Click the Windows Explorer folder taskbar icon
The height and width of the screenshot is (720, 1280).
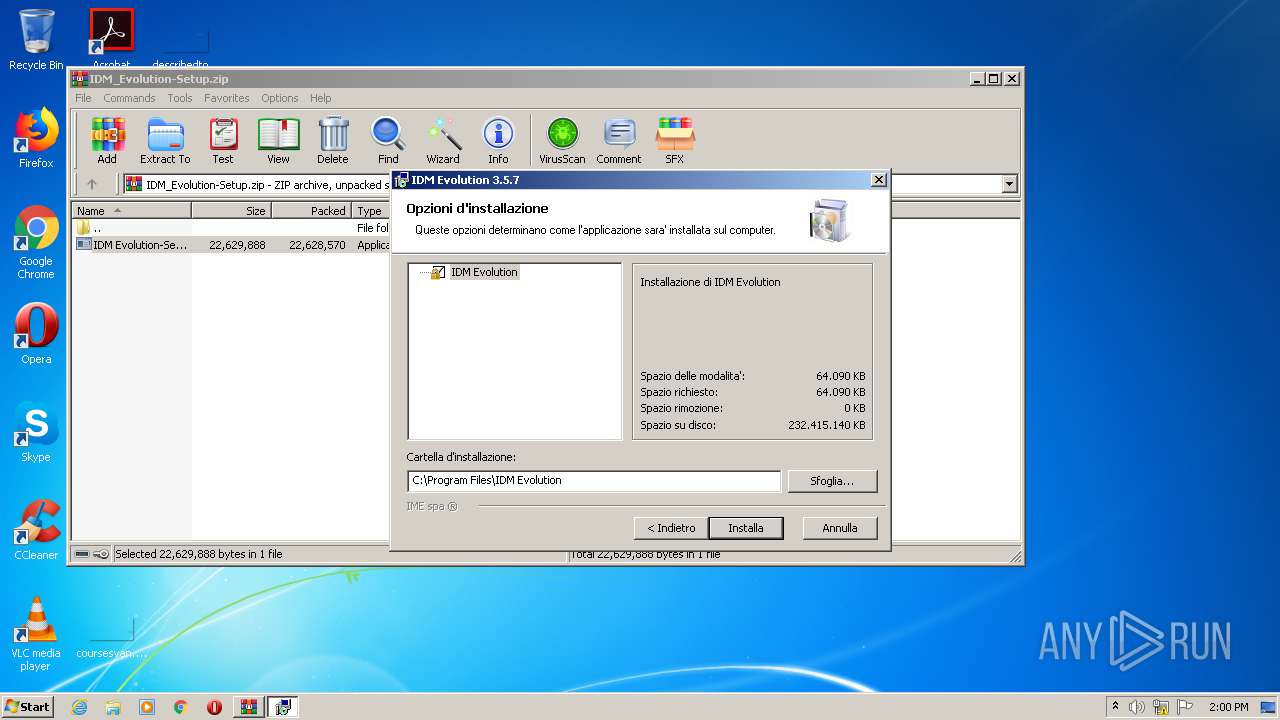(x=113, y=707)
